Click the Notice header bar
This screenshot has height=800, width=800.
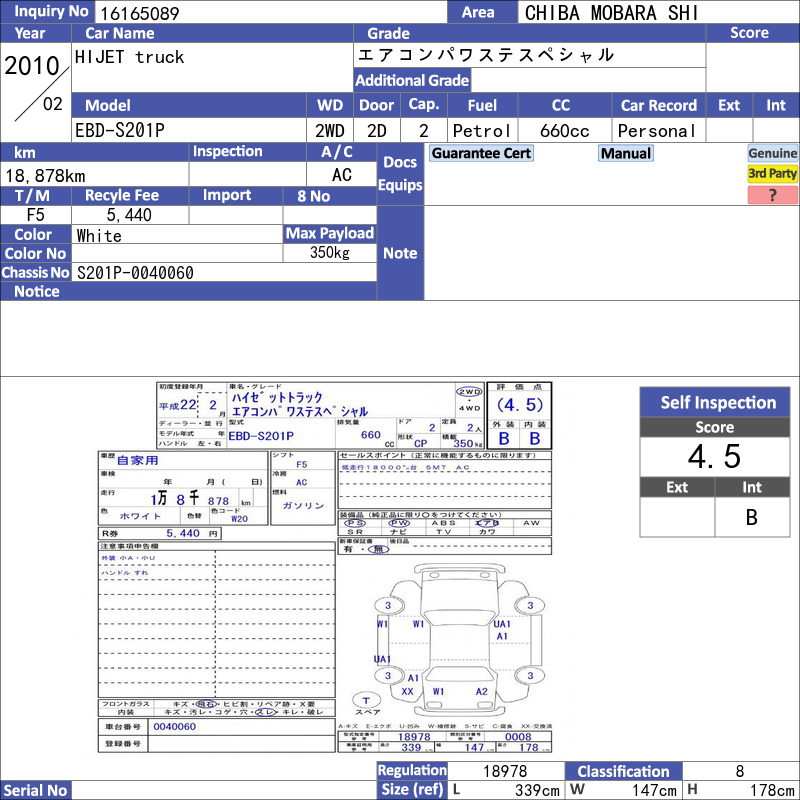click(188, 291)
